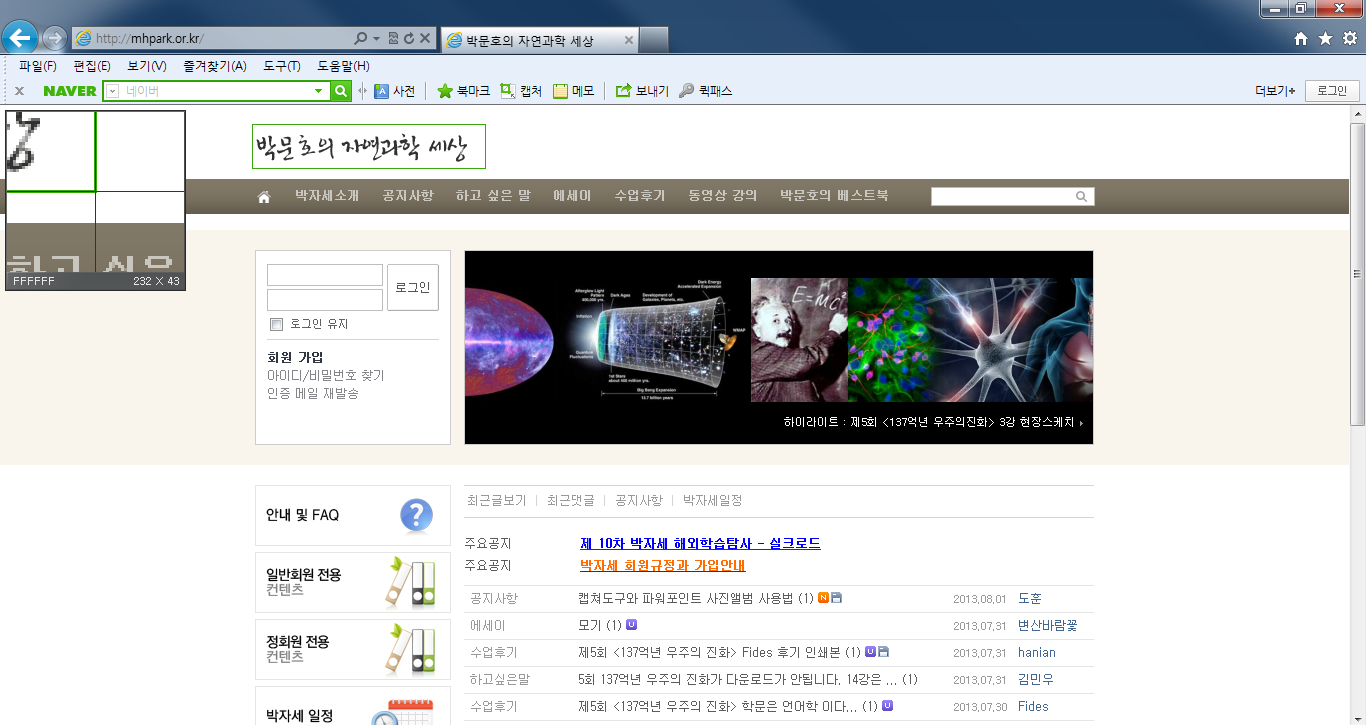The height and width of the screenshot is (725, 1367).
Task: Click the 캡처 capture tool icon
Action: coord(520,91)
